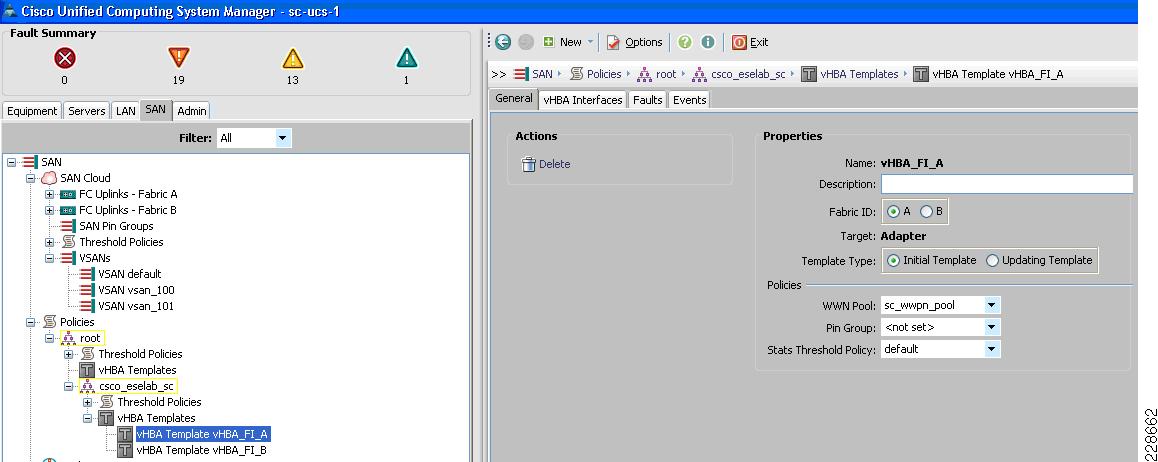
Task: Expand Threshold Policies under csco_eselab_sc
Action: tap(88, 402)
